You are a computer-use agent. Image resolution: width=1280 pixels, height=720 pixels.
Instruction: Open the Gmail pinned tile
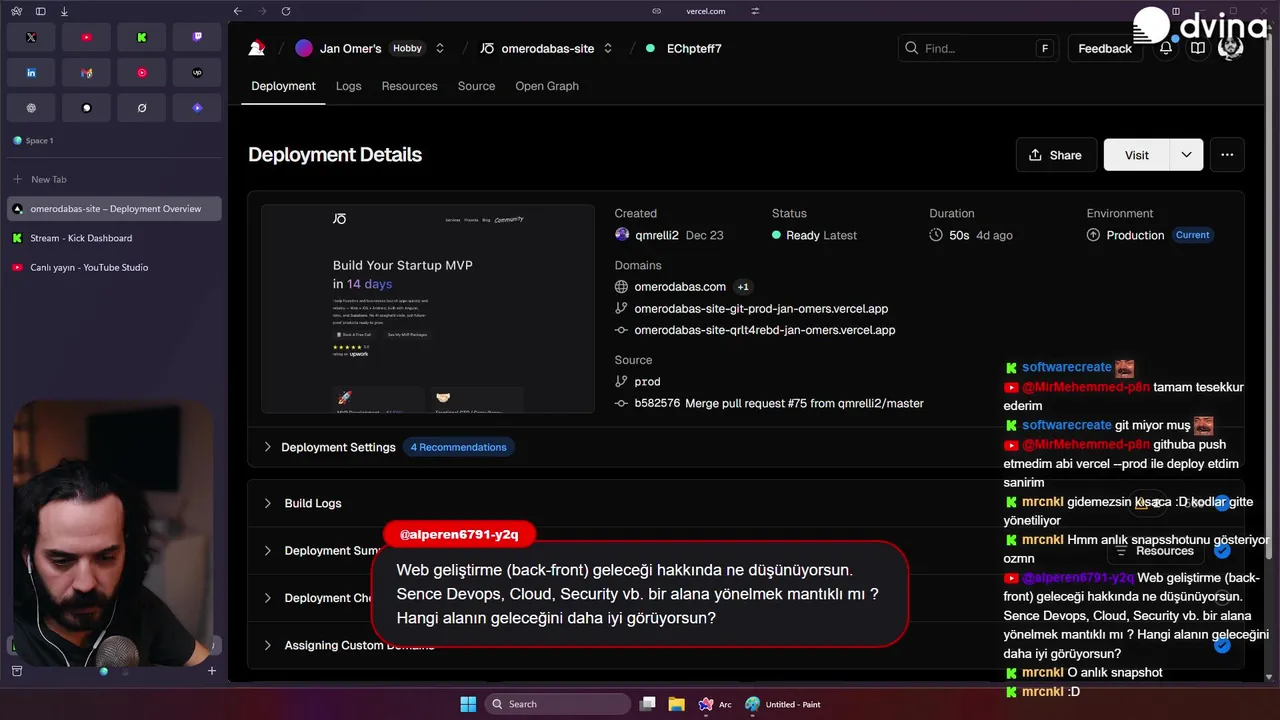pos(86,73)
